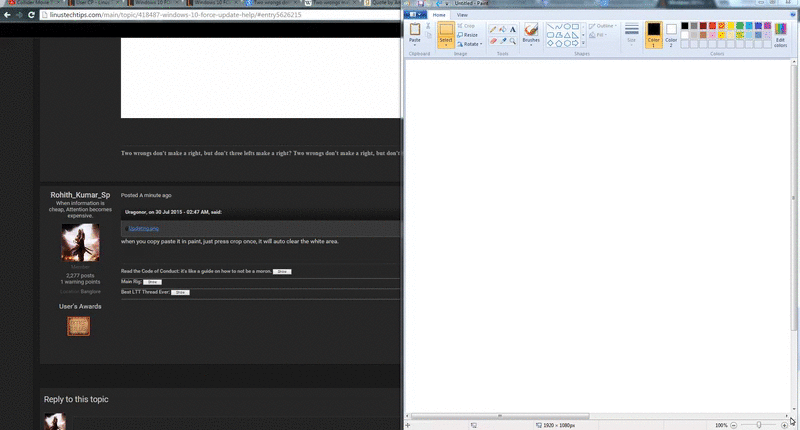Switch to the Home ribbon tab
Screen dimensions: 800x430
pyautogui.click(x=439, y=15)
